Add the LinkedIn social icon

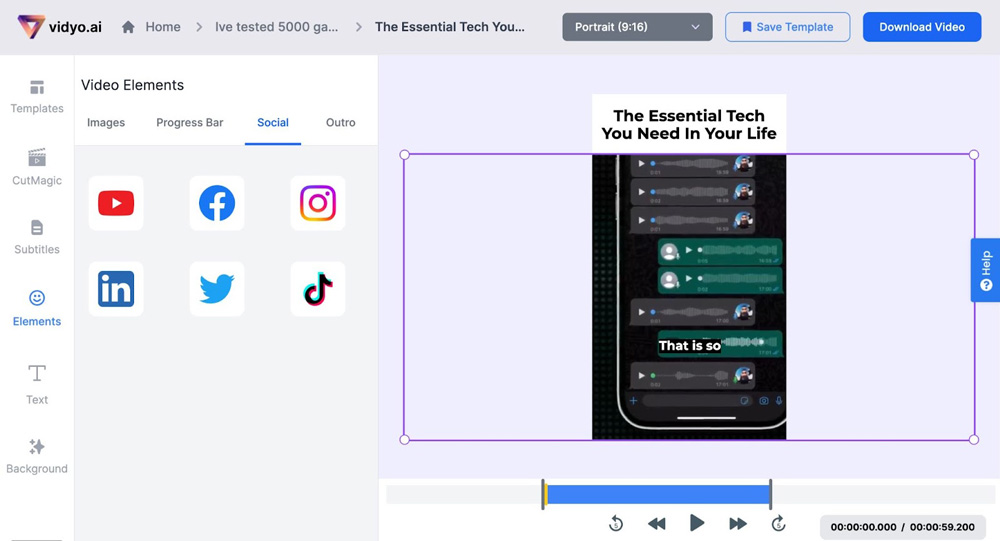click(116, 289)
